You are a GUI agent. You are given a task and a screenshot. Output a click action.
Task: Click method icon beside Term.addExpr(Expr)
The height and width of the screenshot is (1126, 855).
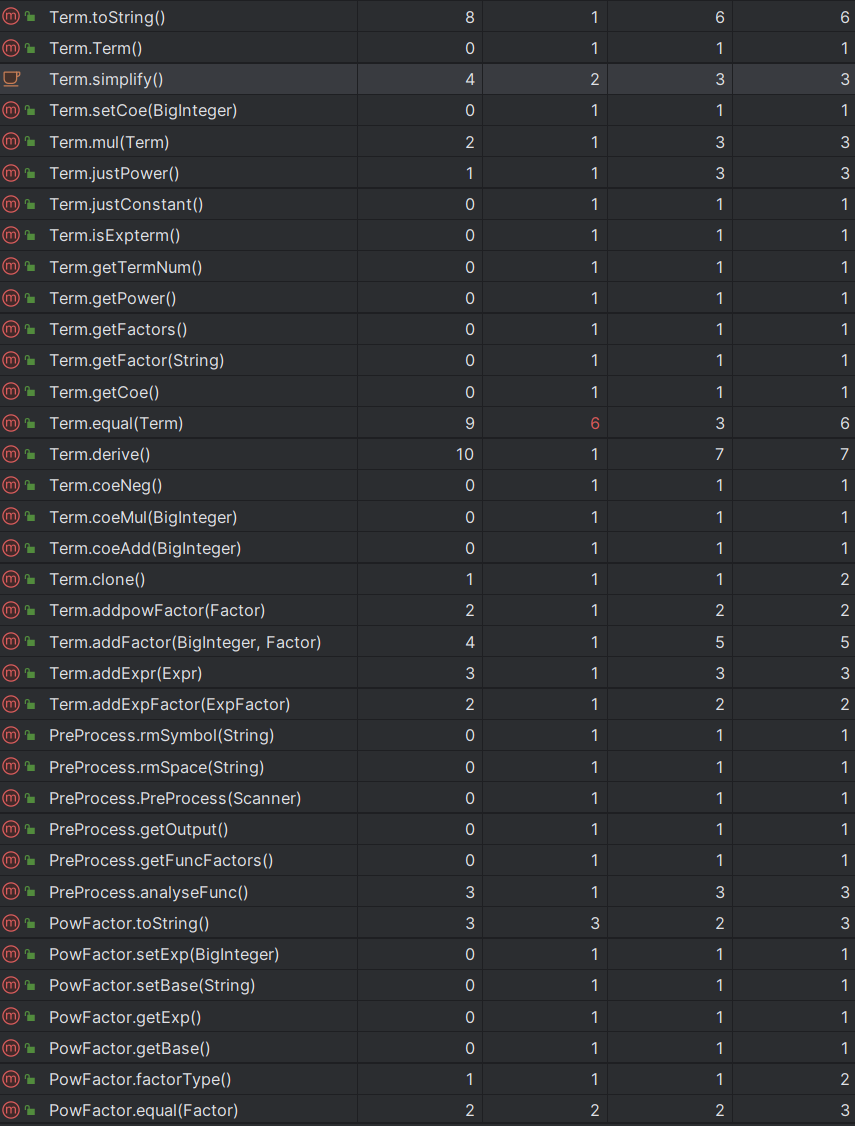(x=10, y=673)
